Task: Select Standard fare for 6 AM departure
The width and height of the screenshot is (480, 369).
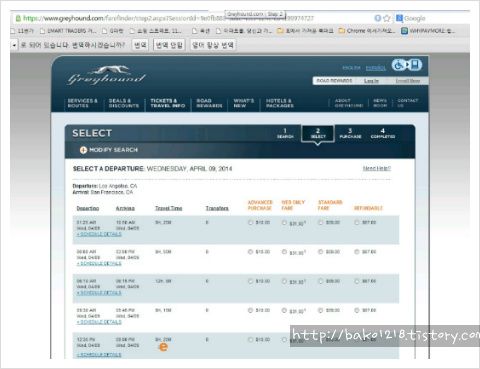Action: click(320, 252)
